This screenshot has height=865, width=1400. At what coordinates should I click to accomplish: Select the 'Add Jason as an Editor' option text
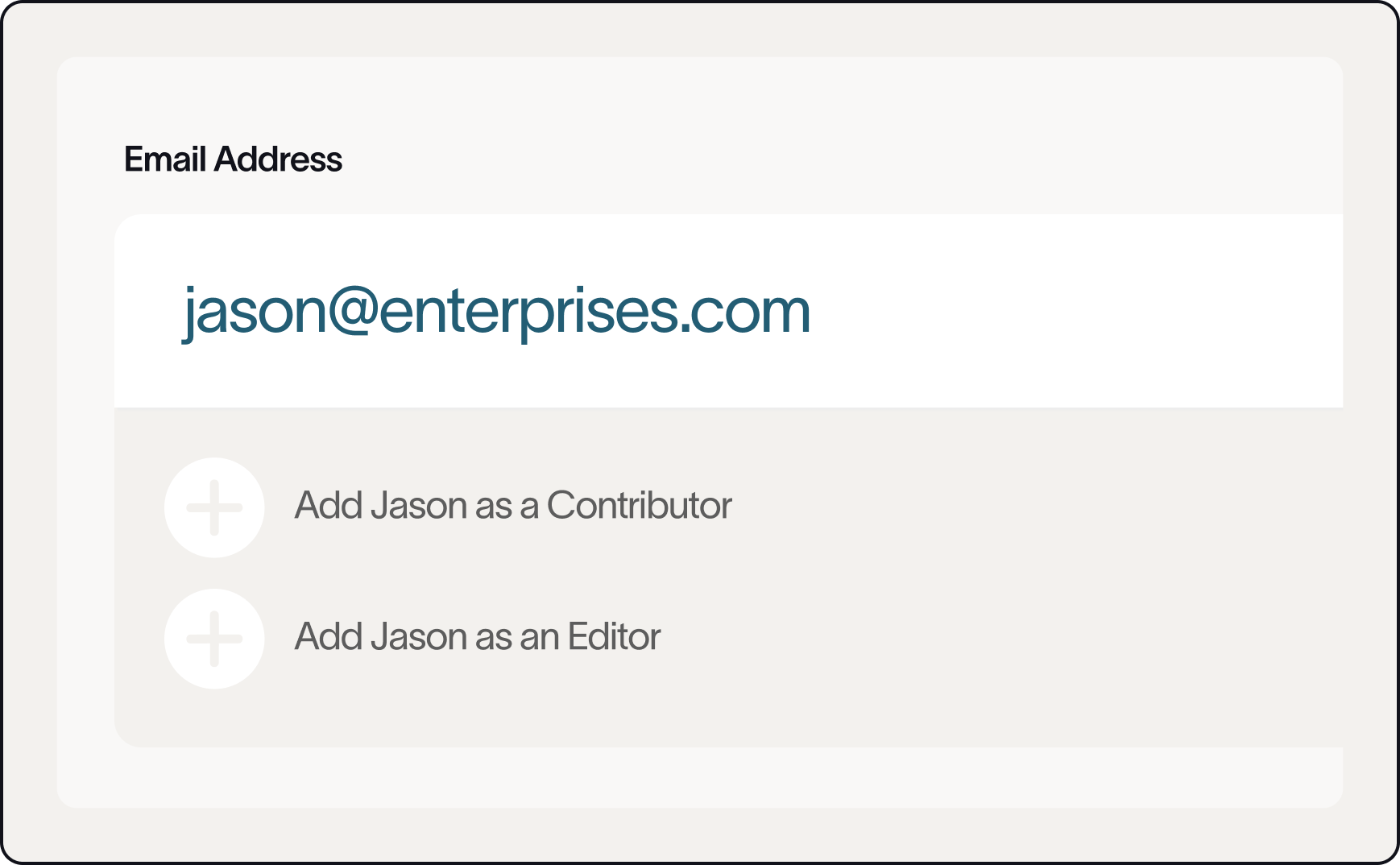point(477,637)
